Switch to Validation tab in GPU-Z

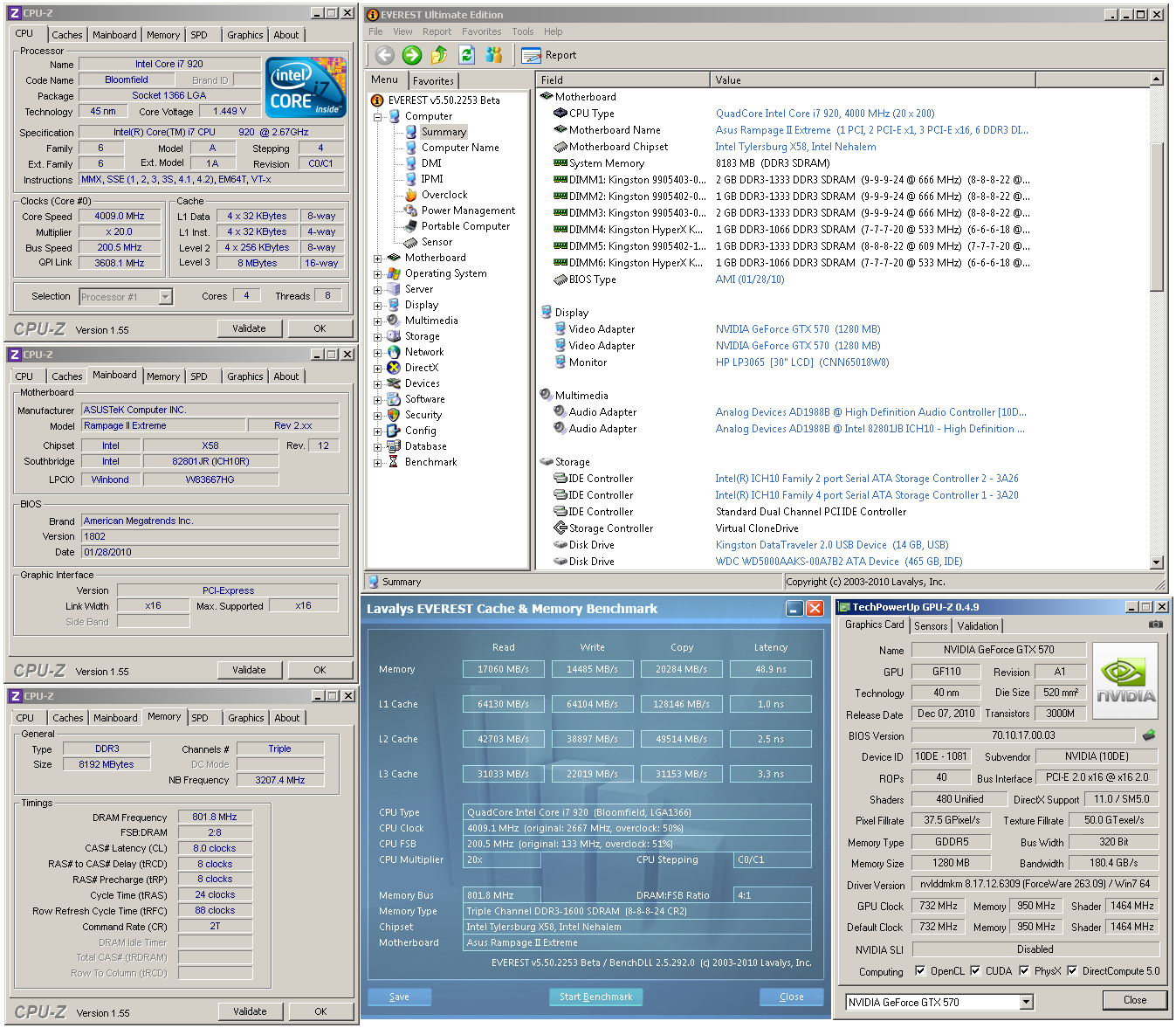[x=978, y=626]
